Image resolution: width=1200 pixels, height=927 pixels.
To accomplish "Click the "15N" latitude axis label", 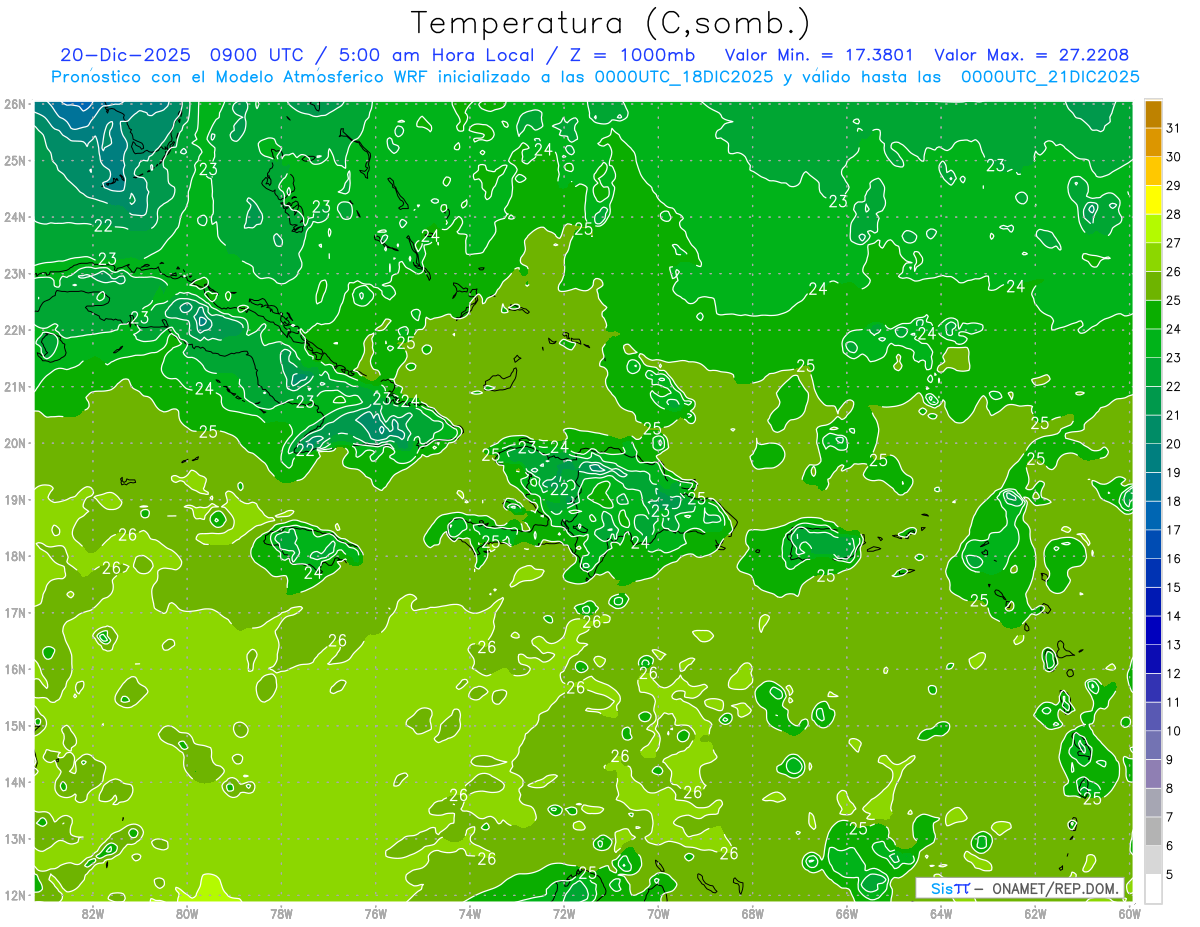I will [14, 726].
